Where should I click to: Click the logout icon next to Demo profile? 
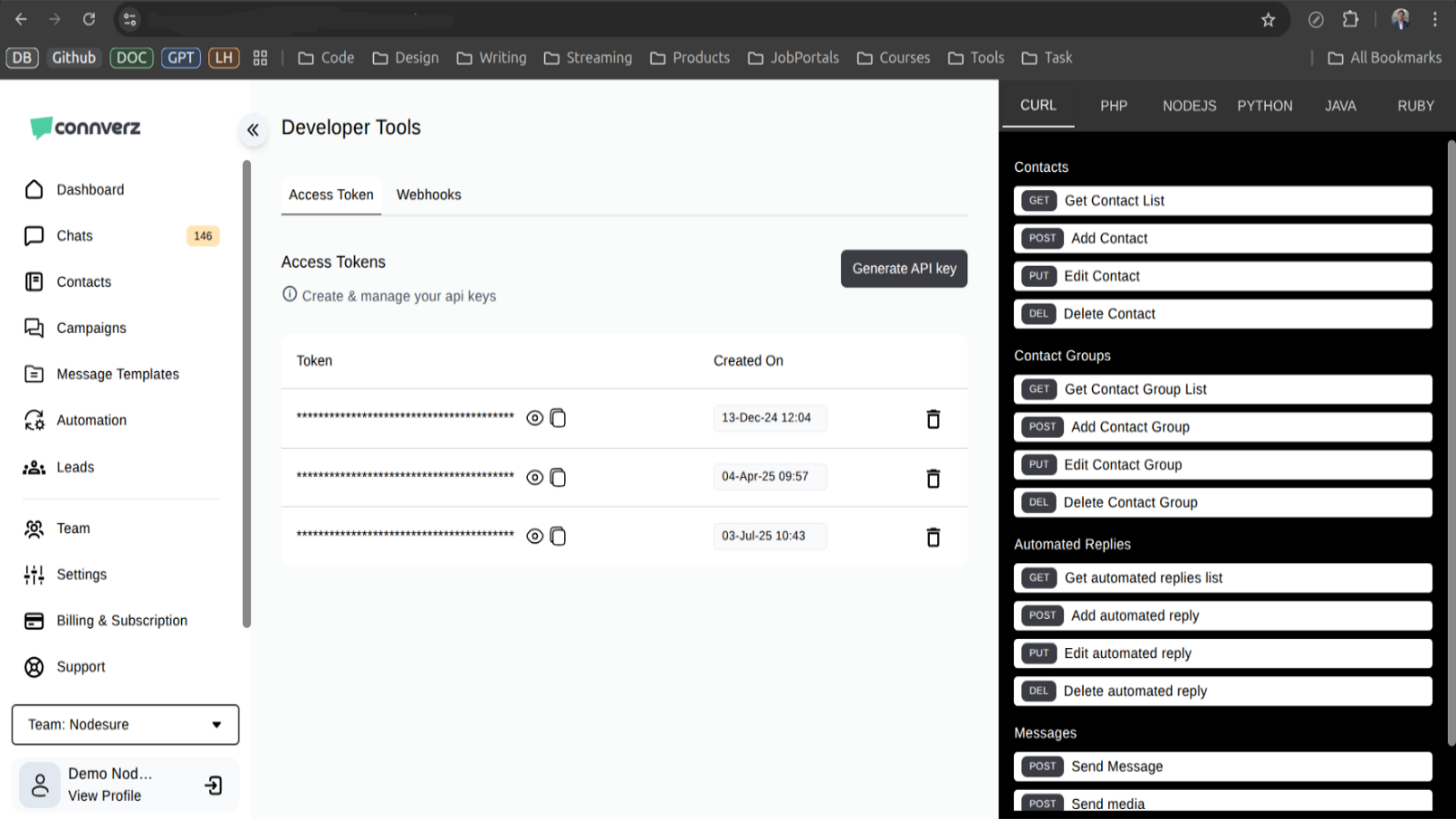tap(213, 784)
